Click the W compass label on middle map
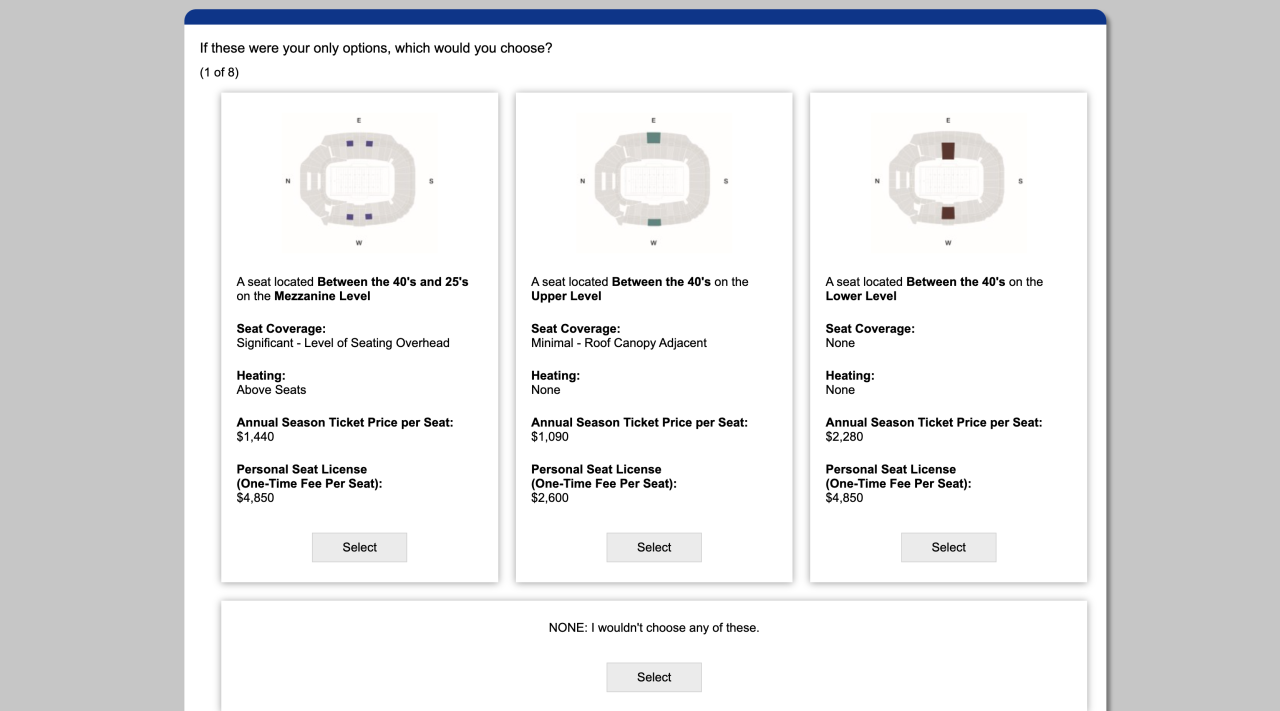 coord(653,241)
